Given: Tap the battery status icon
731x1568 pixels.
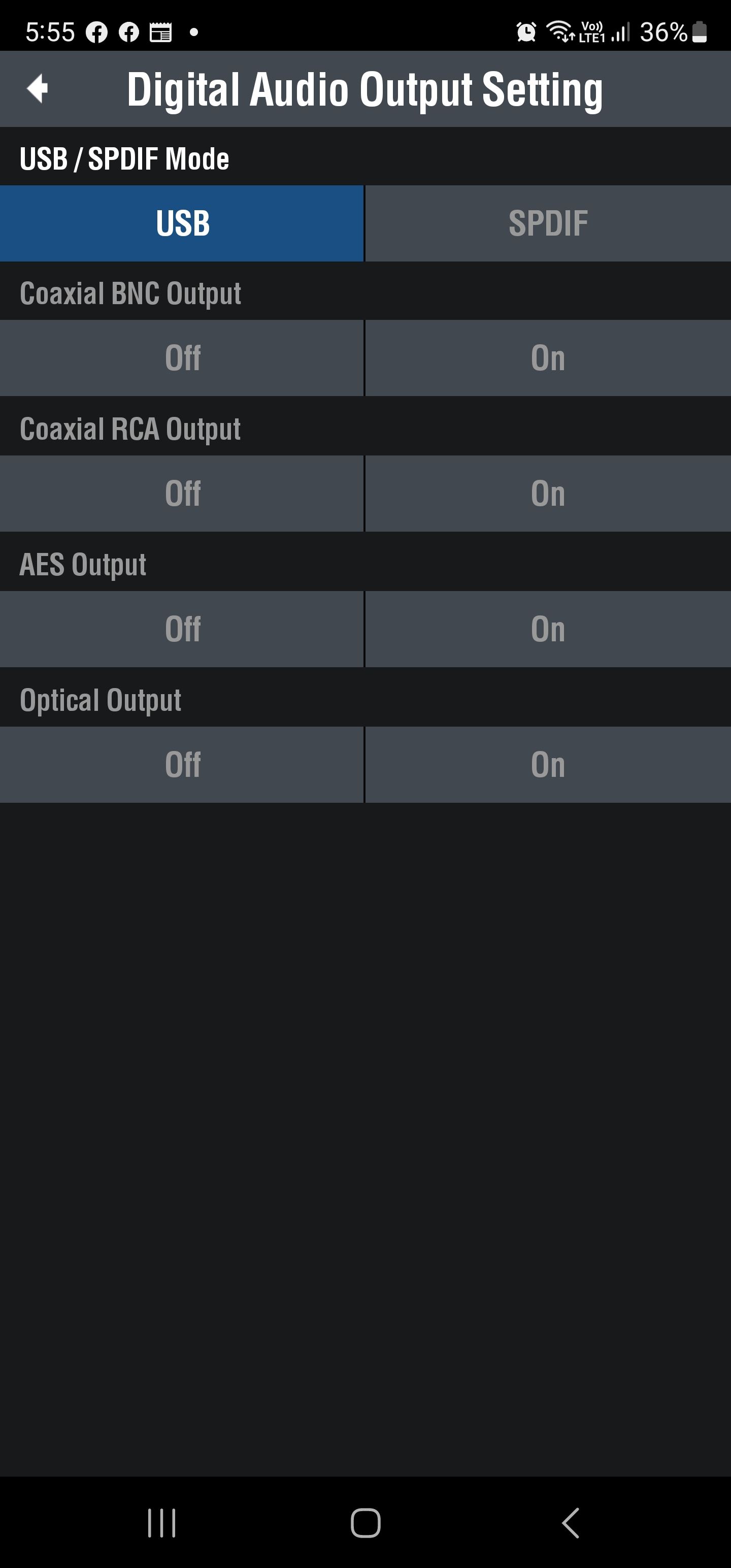Looking at the screenshot, I should pos(700,31).
